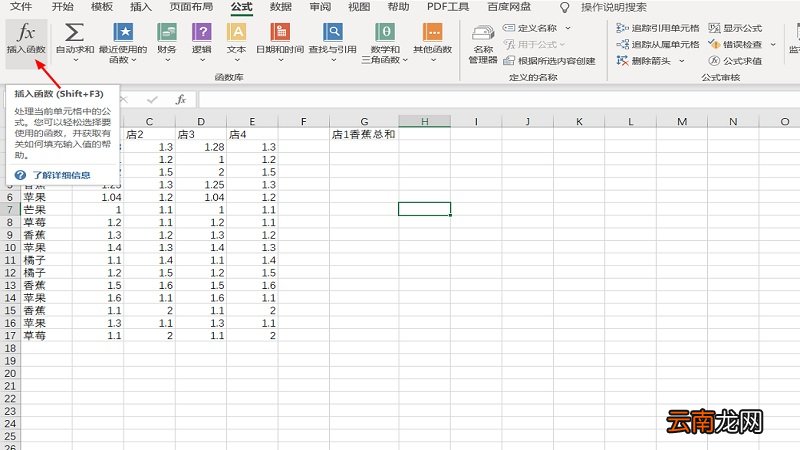Click the formula bar fx icon
Screen dimensions: 800x450
(181, 99)
